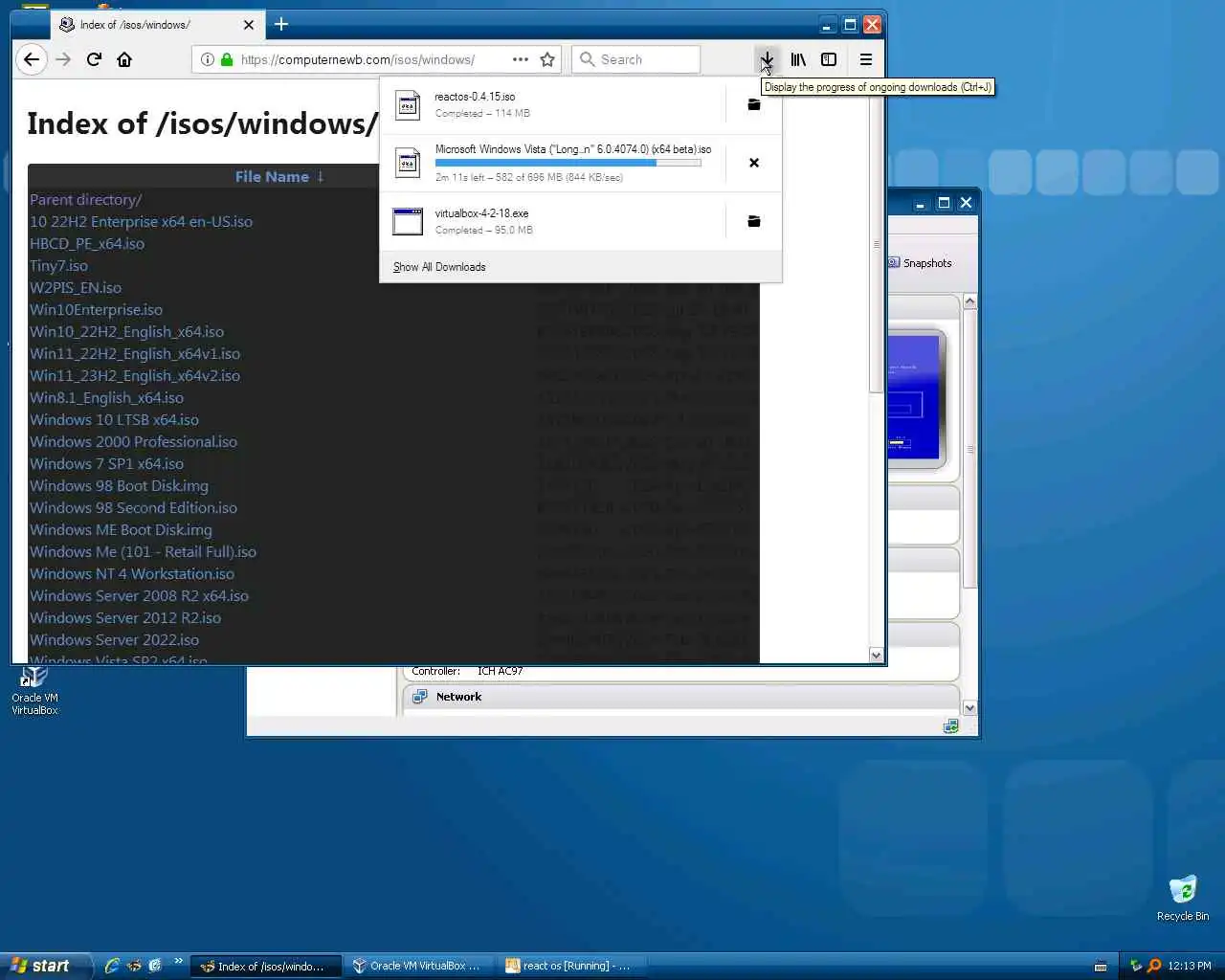Download Win10Enterprise.iso

click(x=96, y=309)
